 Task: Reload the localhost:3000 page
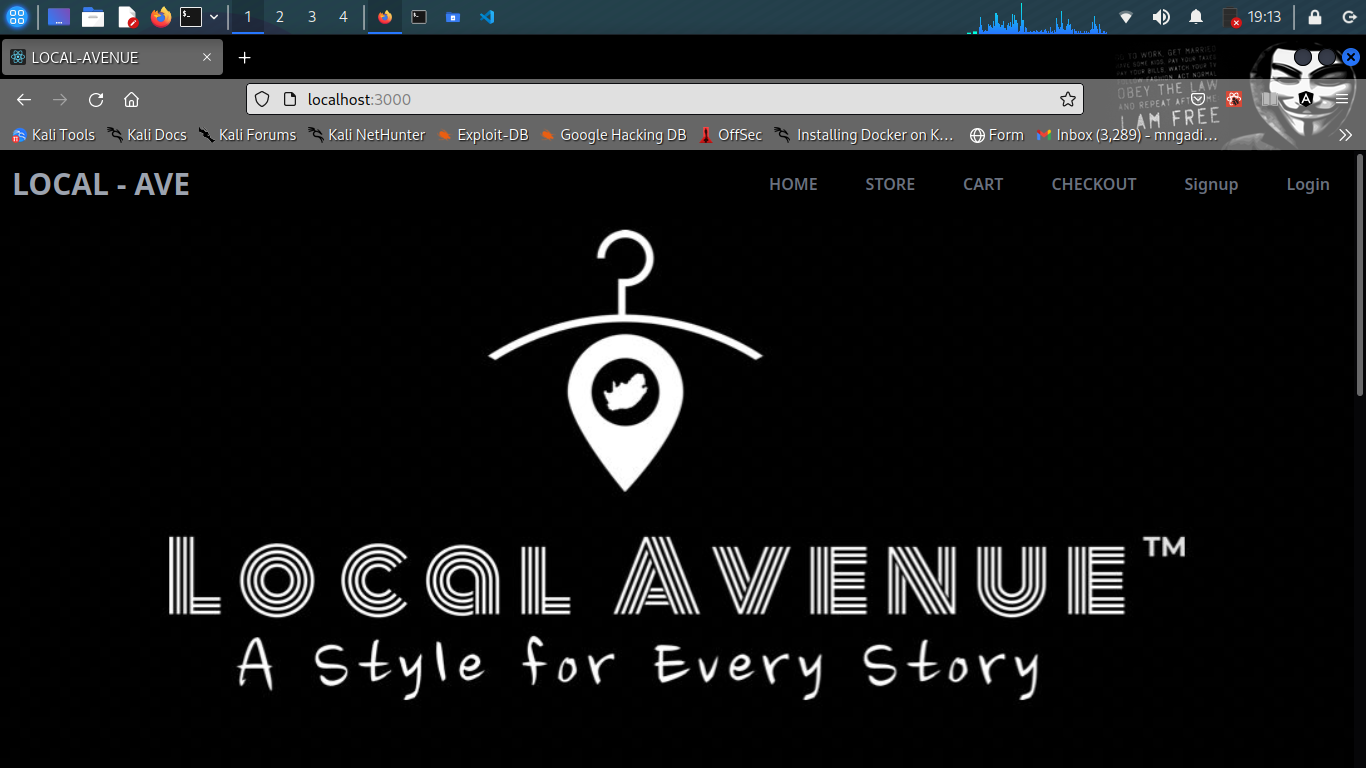pyautogui.click(x=95, y=99)
